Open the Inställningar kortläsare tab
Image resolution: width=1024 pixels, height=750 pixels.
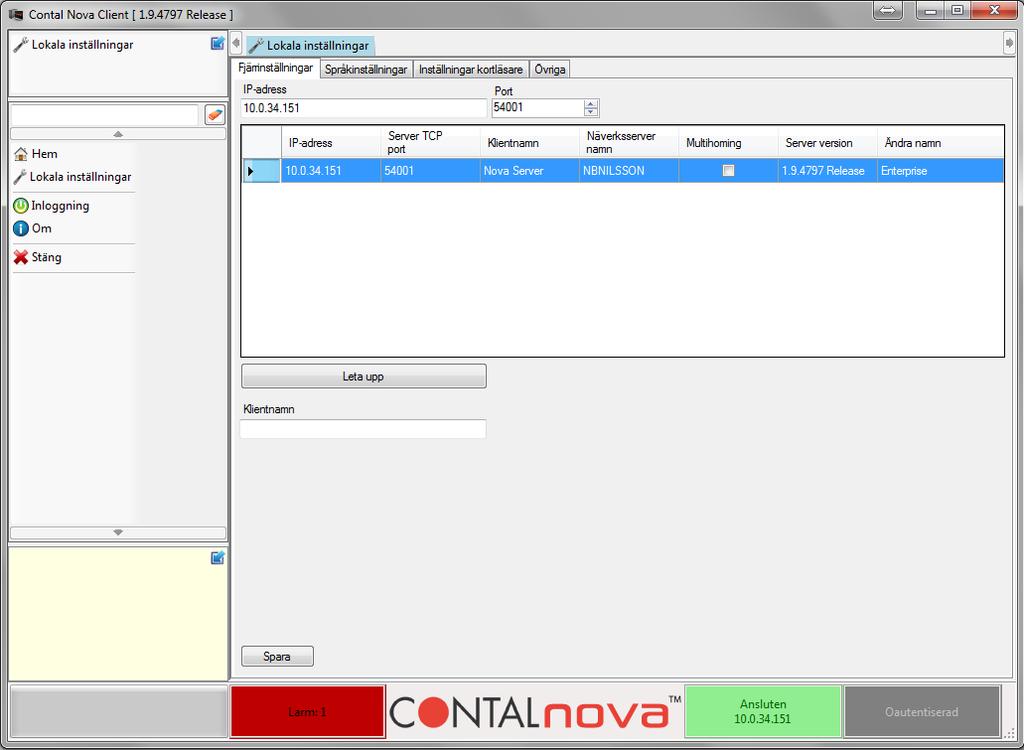471,69
